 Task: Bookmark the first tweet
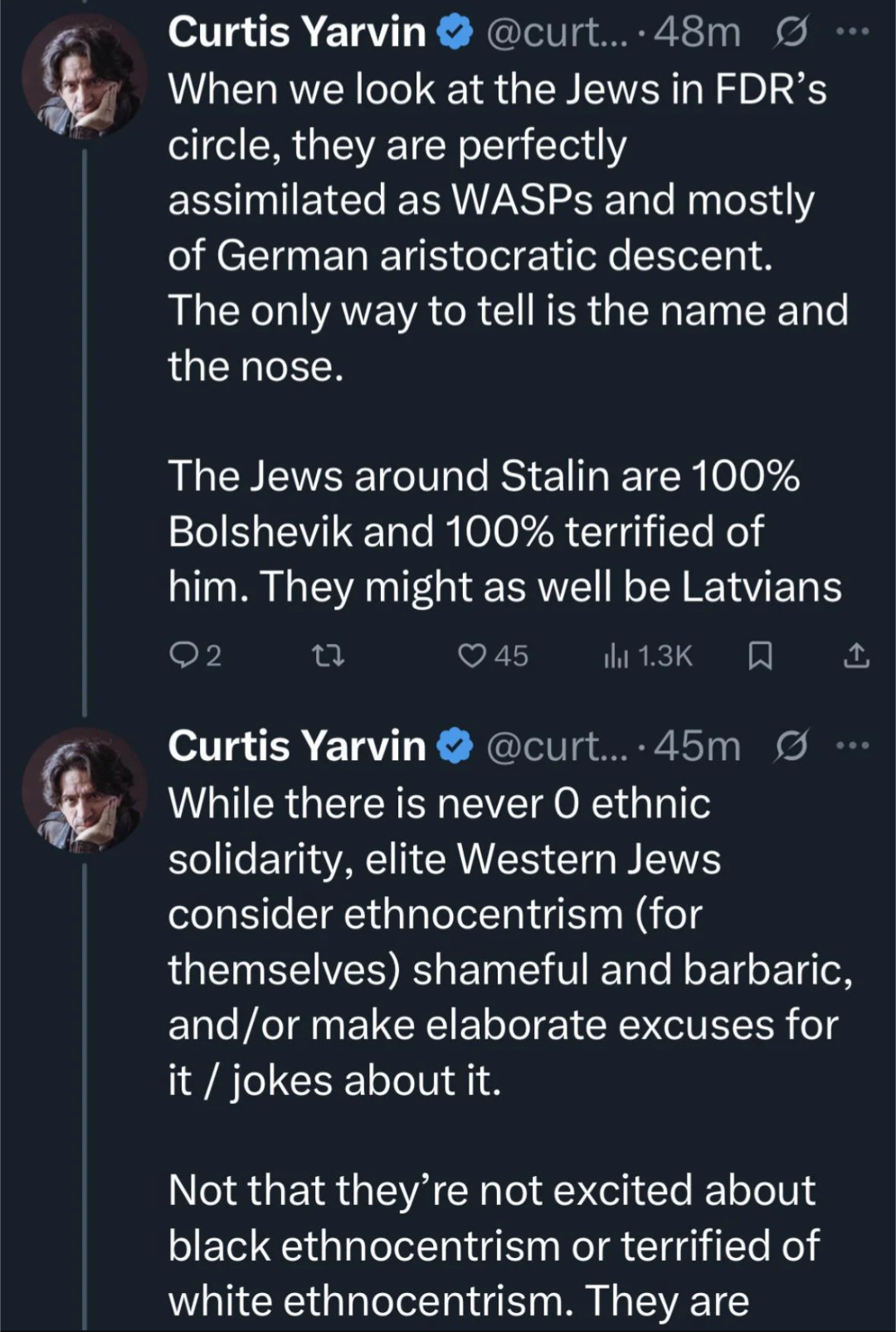tap(760, 656)
